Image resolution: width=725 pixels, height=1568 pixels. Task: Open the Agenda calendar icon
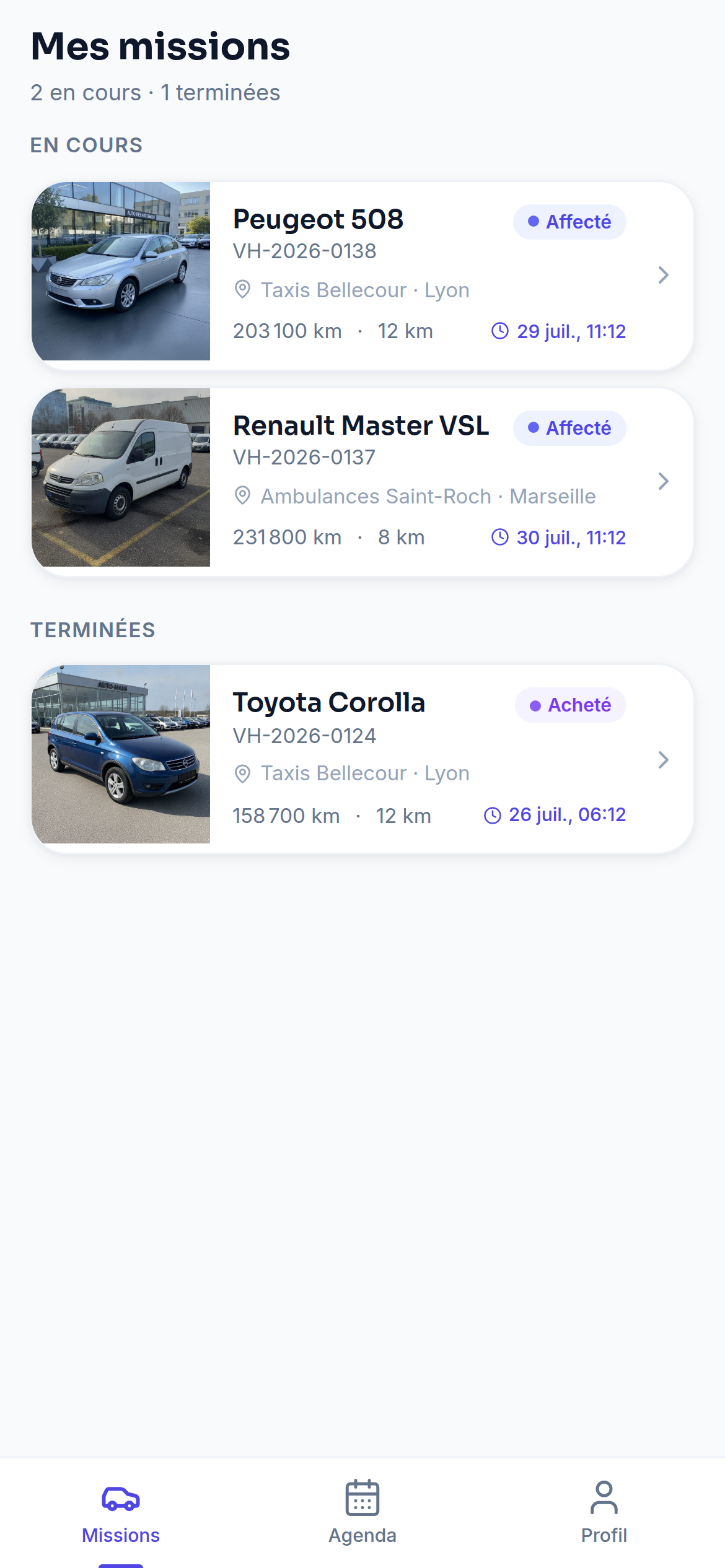362,1497
